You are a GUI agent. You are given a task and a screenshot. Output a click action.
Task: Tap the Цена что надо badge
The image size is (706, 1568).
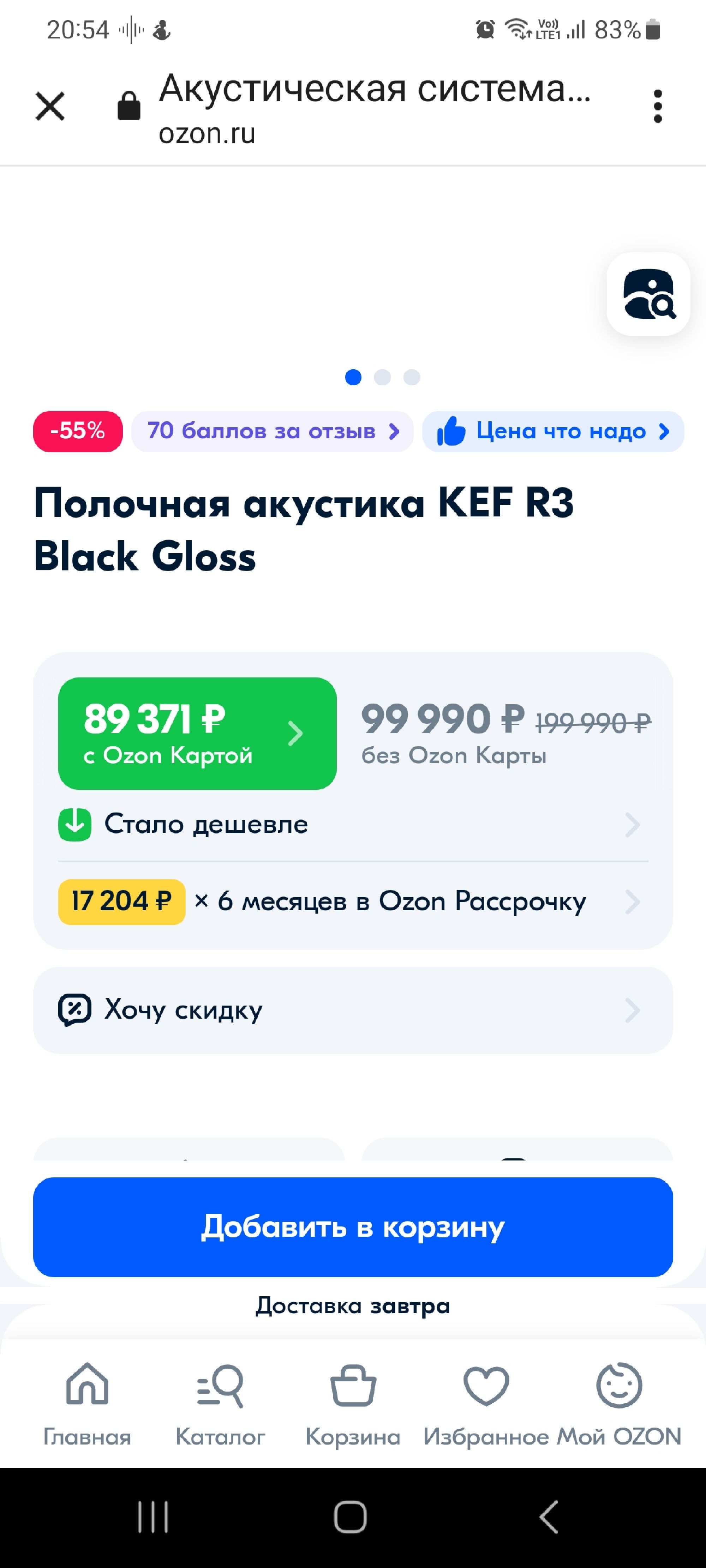click(552, 431)
